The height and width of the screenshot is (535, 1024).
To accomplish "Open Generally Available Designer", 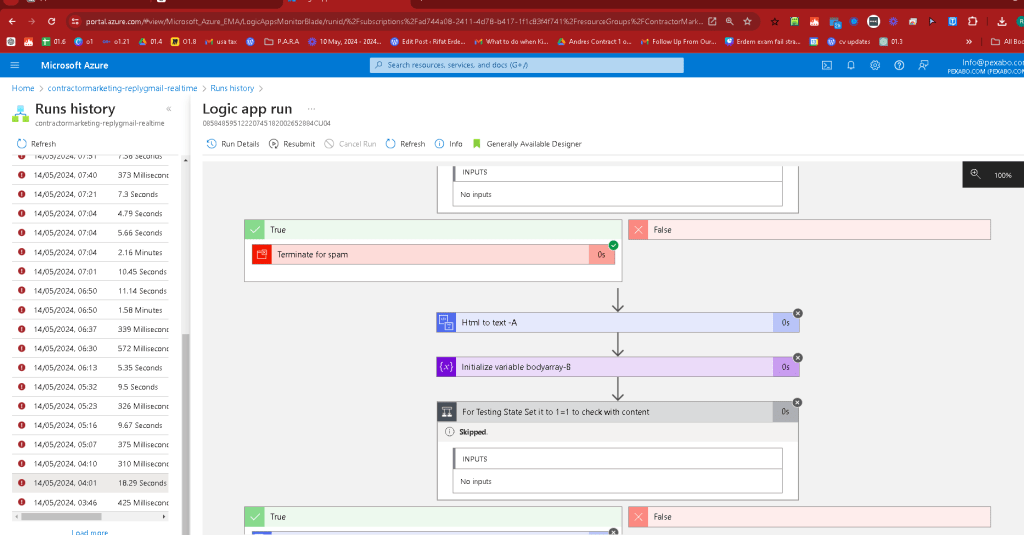I will [x=526, y=144].
